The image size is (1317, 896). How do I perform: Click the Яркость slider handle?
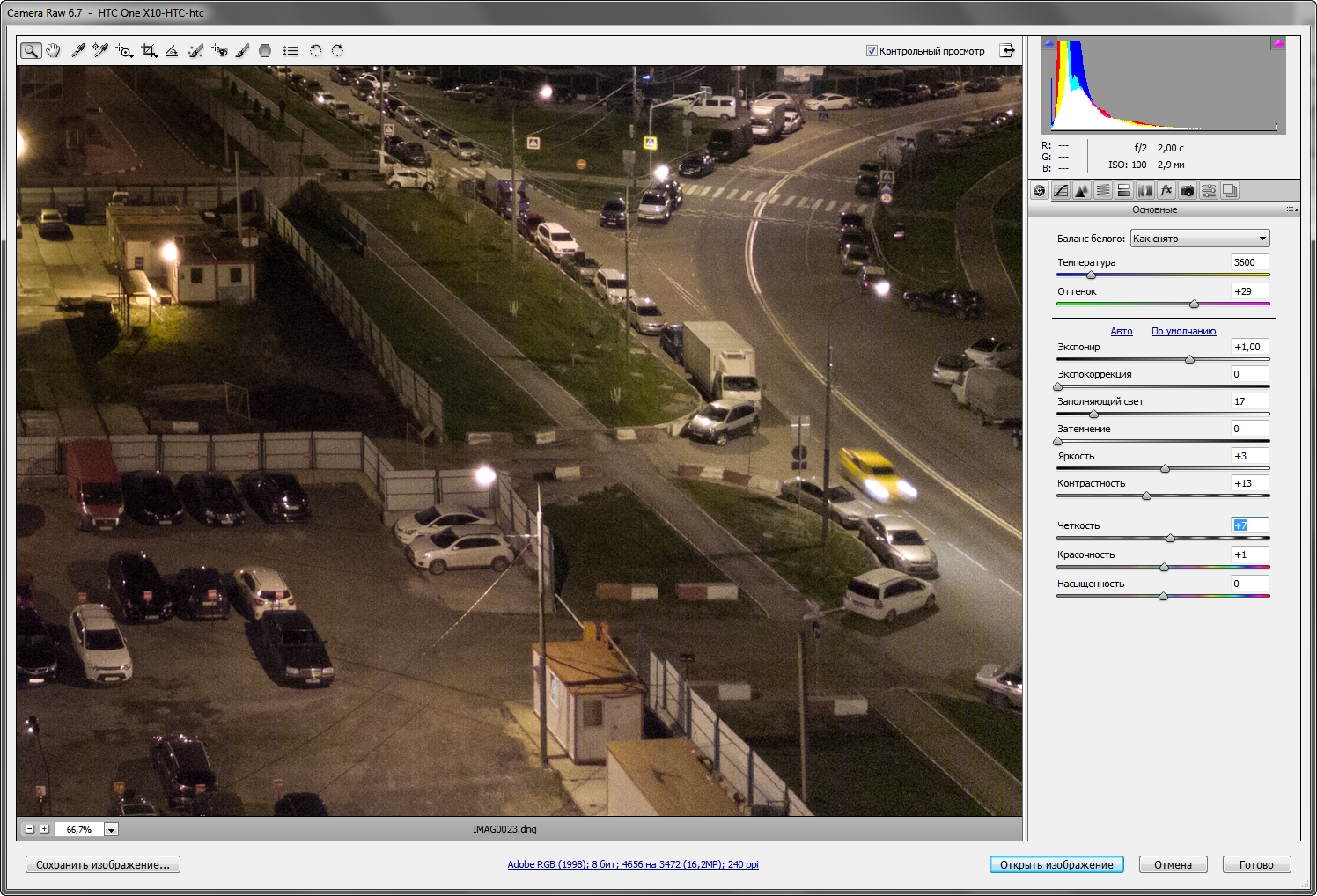pos(1165,469)
